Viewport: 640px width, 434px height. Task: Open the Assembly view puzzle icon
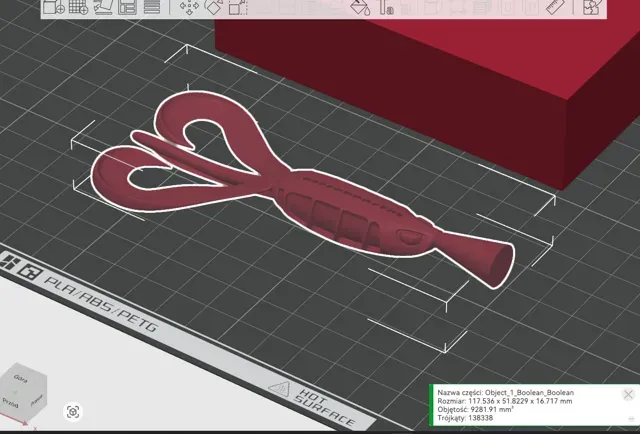592,7
